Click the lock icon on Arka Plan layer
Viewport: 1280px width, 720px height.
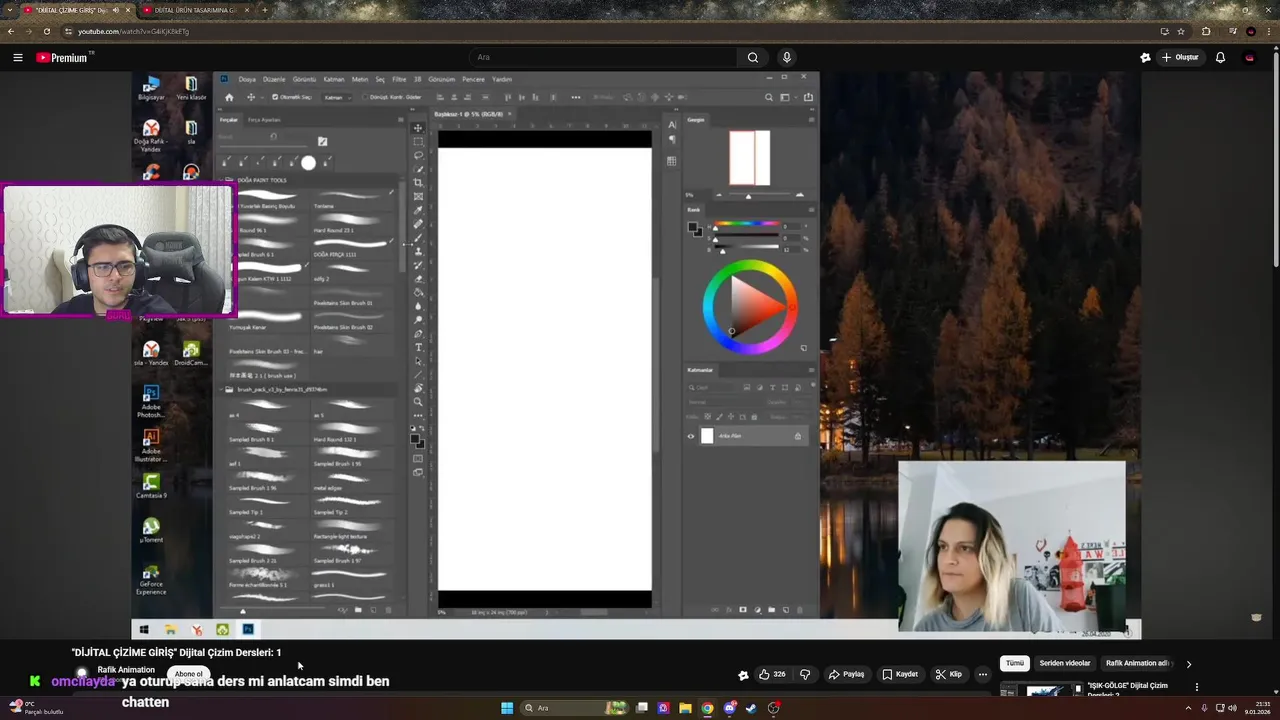[798, 436]
